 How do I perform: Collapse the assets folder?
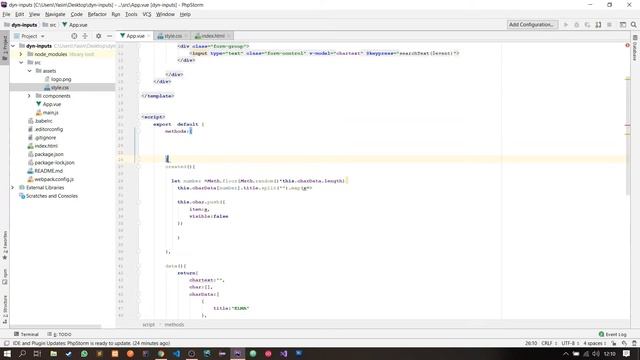click(x=29, y=71)
